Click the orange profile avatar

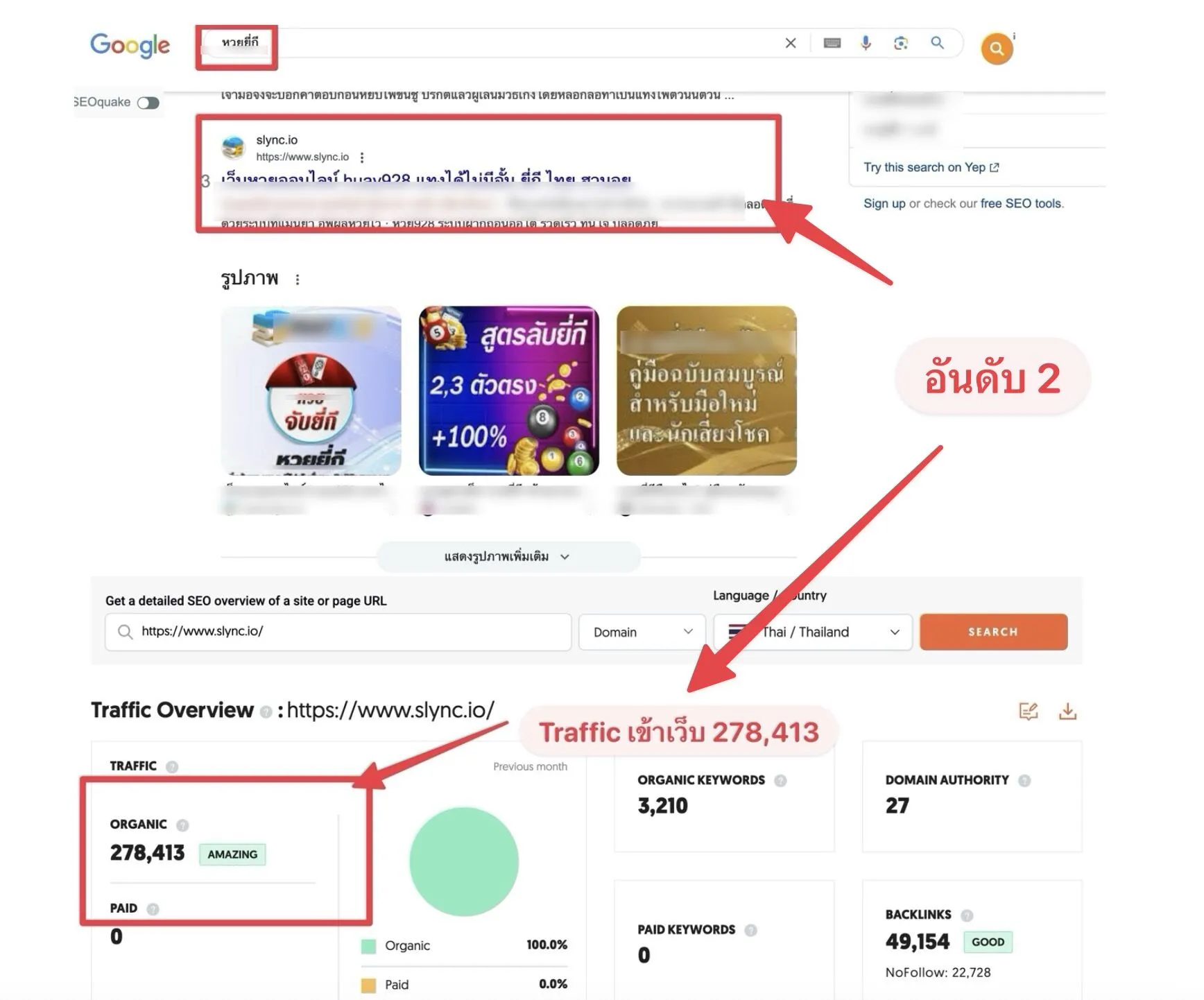(997, 49)
